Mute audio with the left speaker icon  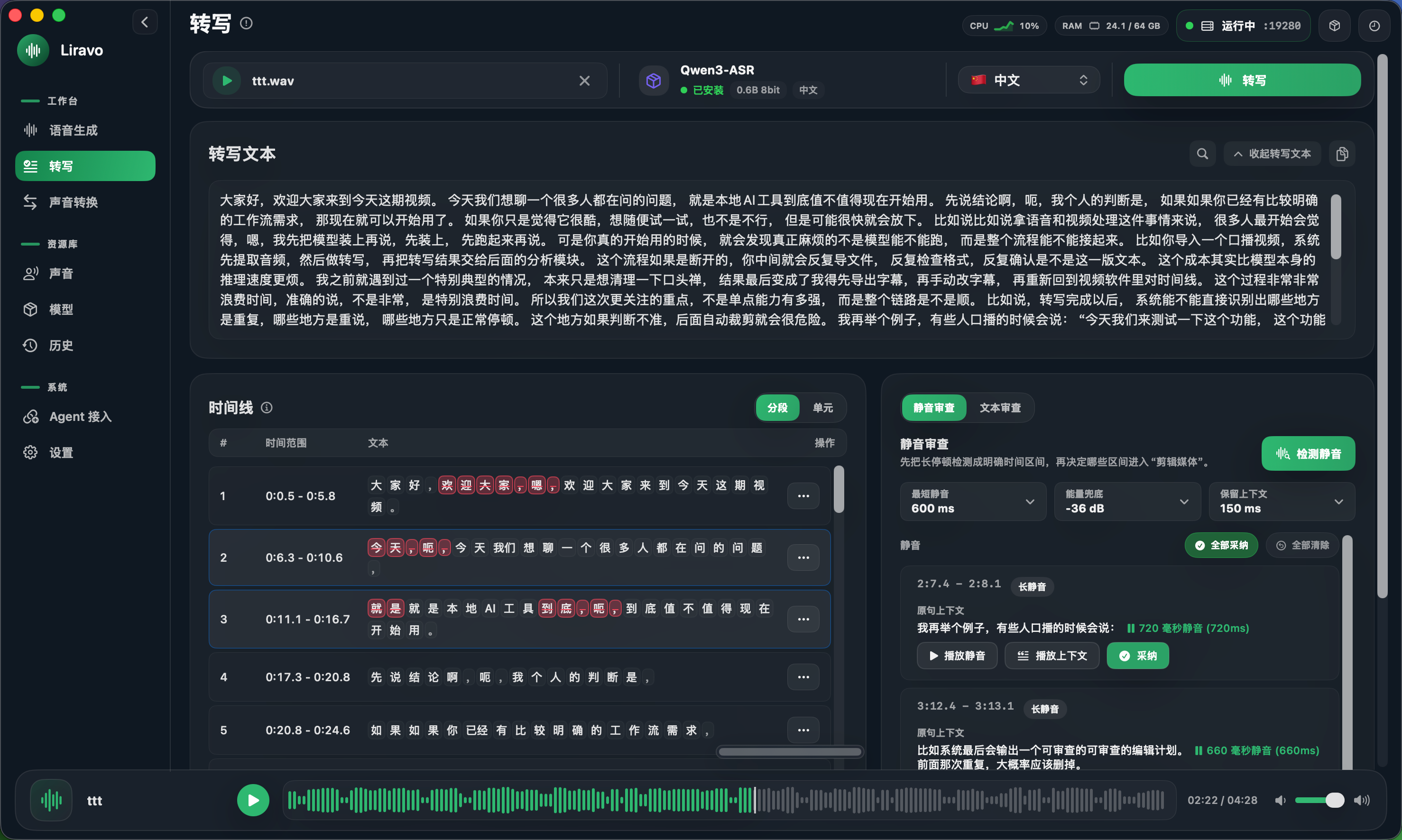click(1280, 800)
